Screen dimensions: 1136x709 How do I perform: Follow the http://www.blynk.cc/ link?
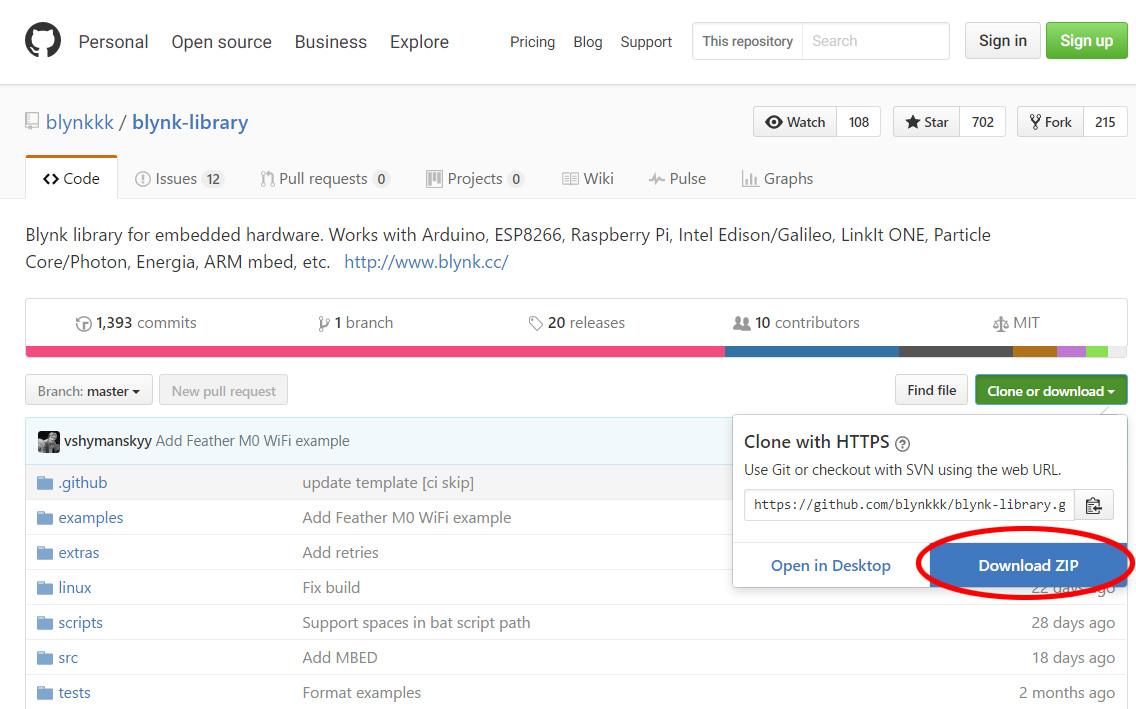(426, 262)
